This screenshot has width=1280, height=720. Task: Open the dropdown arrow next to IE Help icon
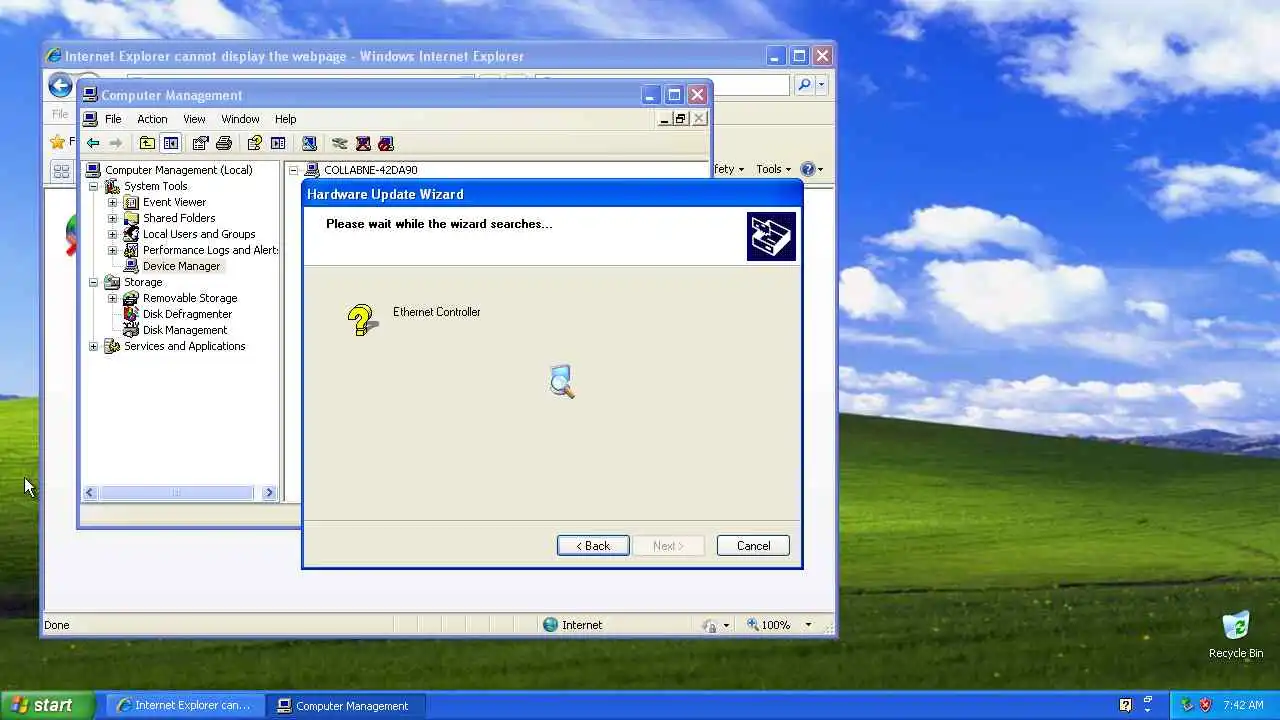[x=821, y=169]
